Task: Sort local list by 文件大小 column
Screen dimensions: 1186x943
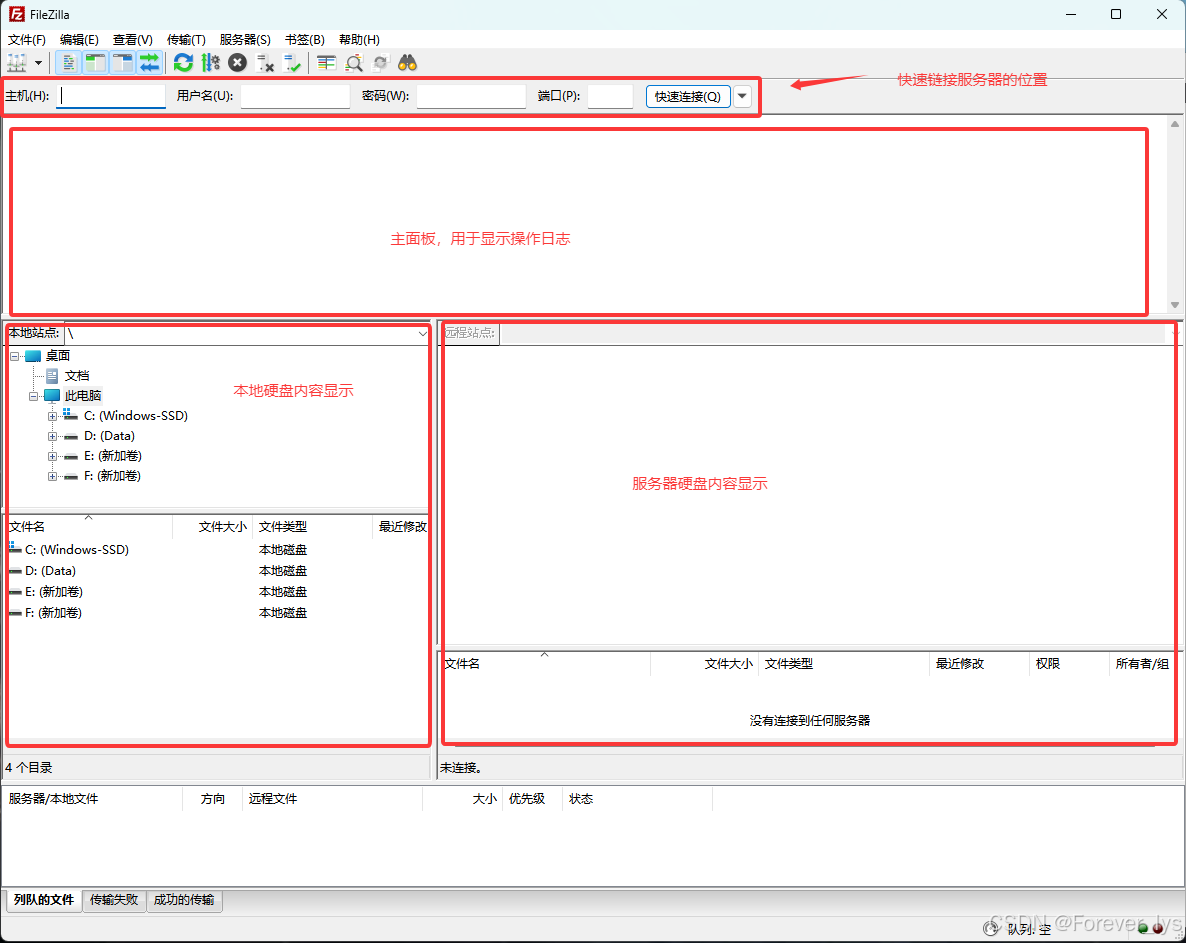Action: [x=213, y=526]
